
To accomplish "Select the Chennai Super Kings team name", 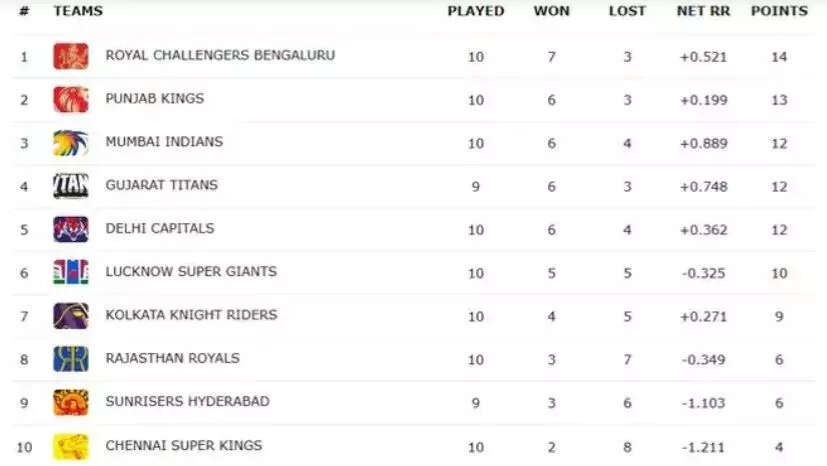I will [184, 445].
